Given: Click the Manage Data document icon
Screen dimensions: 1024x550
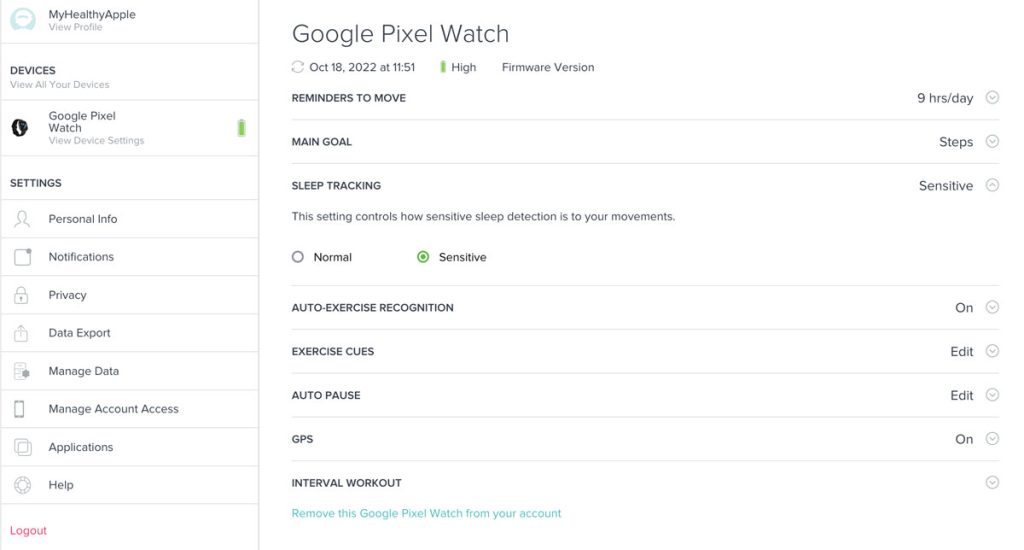Looking at the screenshot, I should click(x=22, y=371).
